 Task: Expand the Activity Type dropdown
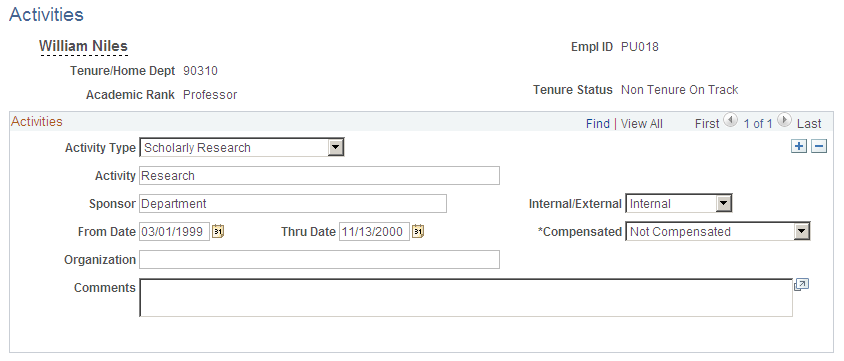pos(336,147)
